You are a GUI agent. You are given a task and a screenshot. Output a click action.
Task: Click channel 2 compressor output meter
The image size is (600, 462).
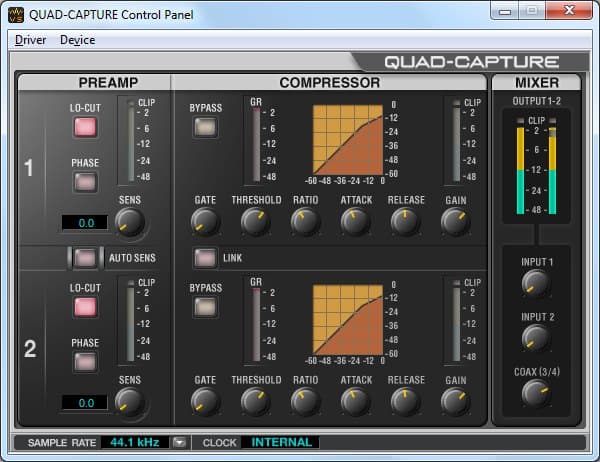point(456,322)
